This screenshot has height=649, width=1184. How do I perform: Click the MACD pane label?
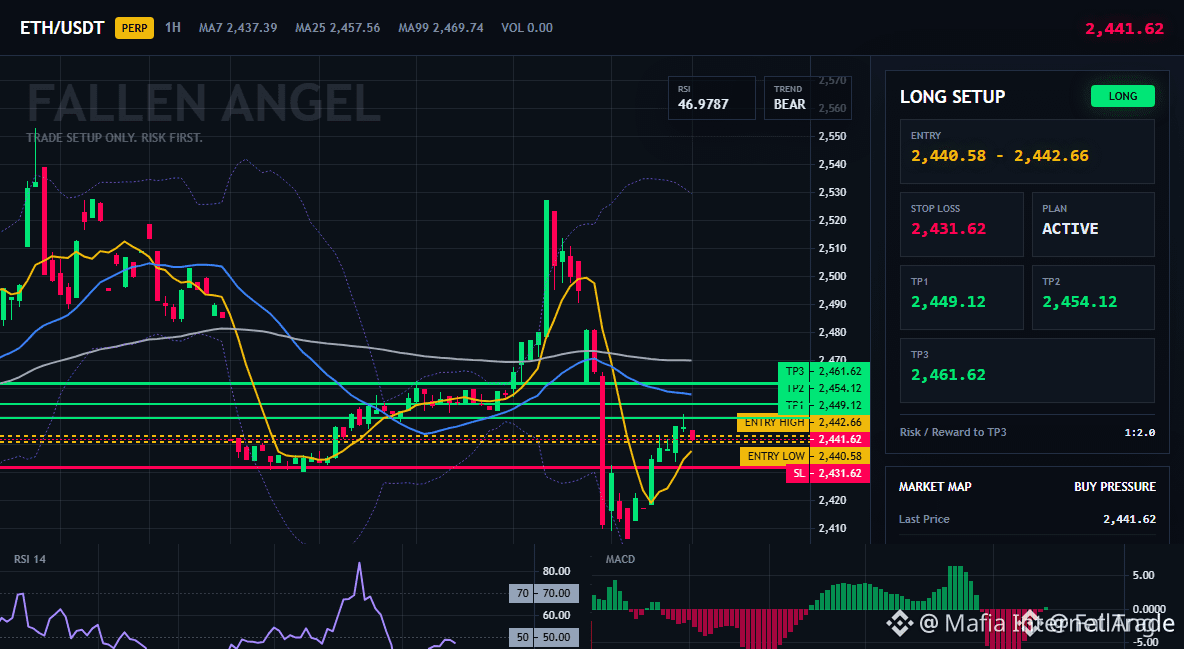click(x=620, y=559)
